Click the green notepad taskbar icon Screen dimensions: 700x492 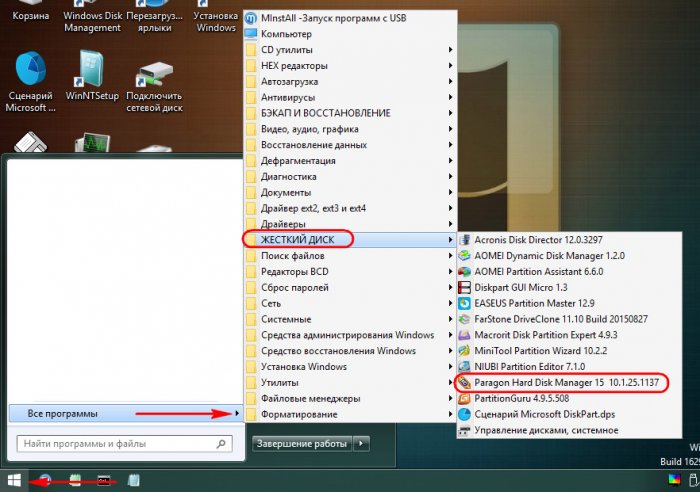(x=75, y=480)
